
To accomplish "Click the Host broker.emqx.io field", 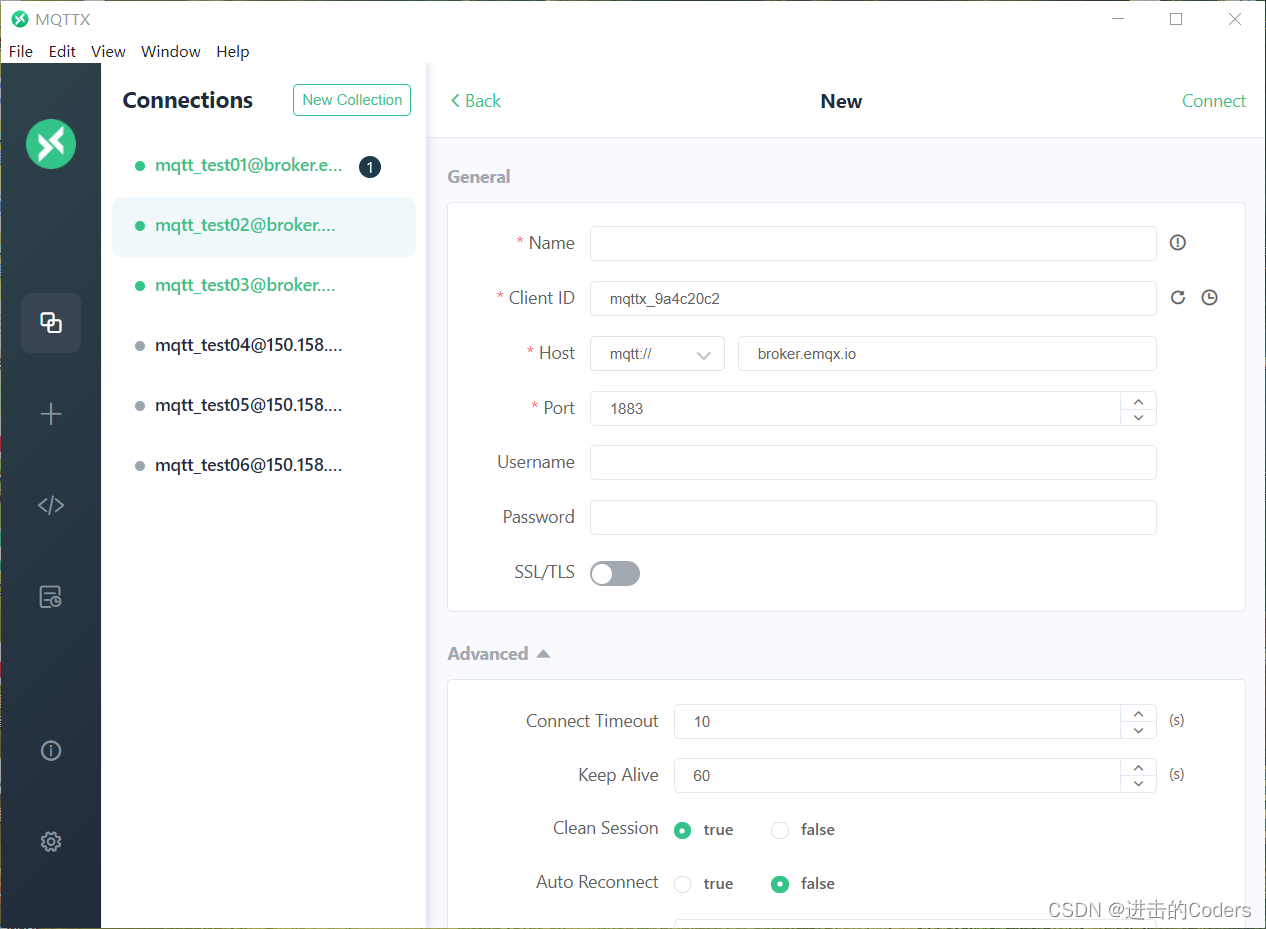I will click(x=947, y=354).
